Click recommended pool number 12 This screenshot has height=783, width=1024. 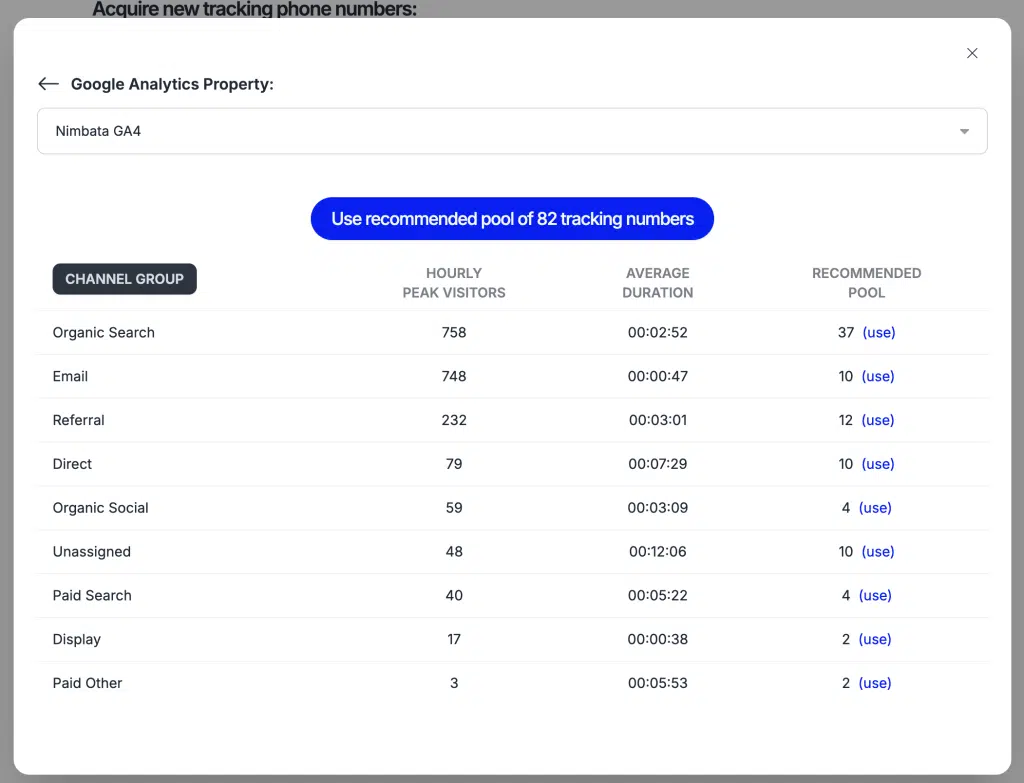(846, 420)
